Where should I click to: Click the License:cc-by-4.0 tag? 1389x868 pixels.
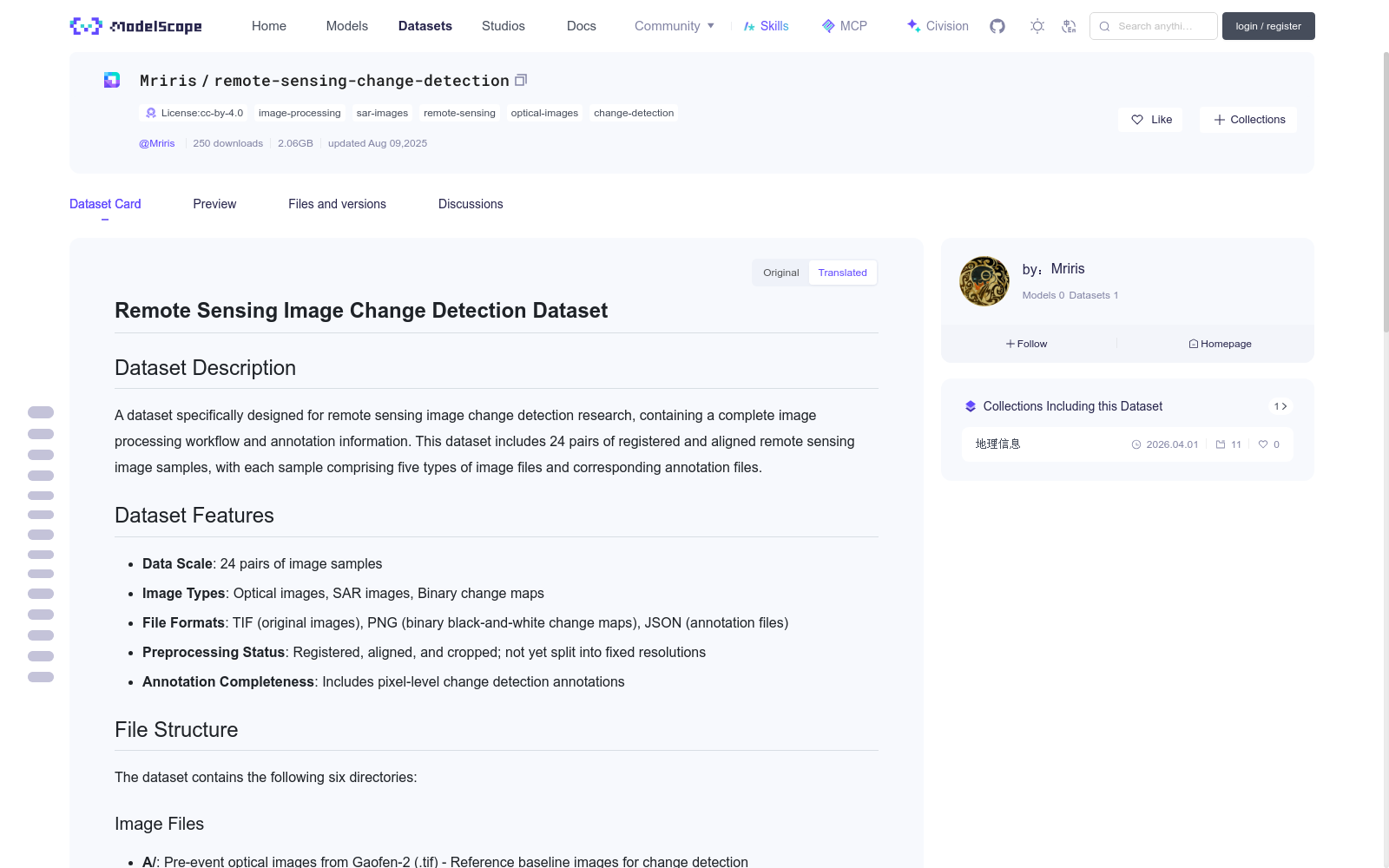[194, 113]
